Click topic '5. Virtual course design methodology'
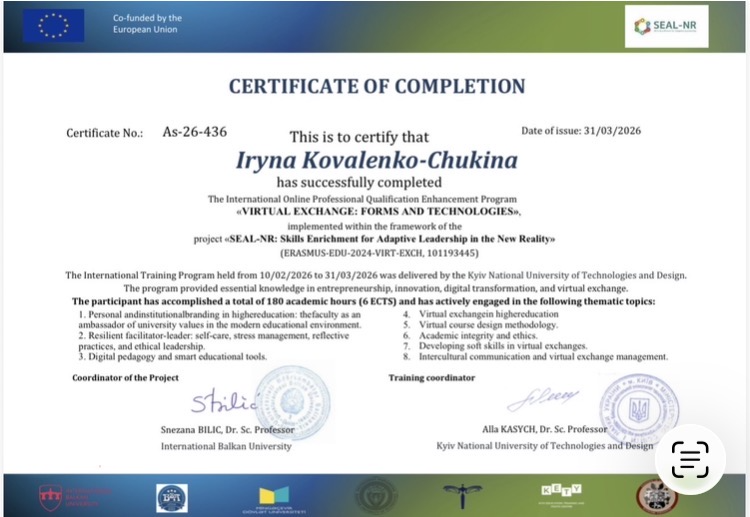The height and width of the screenshot is (517, 750). 480,325
